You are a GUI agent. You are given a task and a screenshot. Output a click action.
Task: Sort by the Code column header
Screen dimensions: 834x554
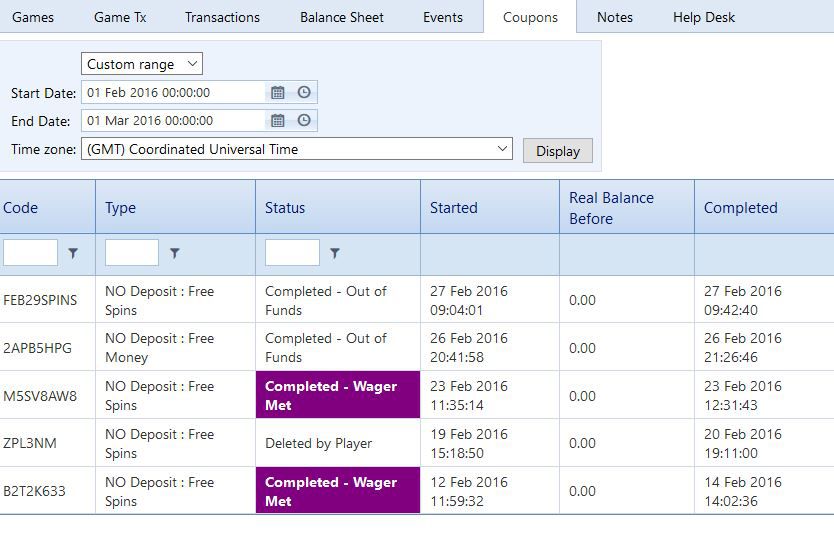[20, 207]
